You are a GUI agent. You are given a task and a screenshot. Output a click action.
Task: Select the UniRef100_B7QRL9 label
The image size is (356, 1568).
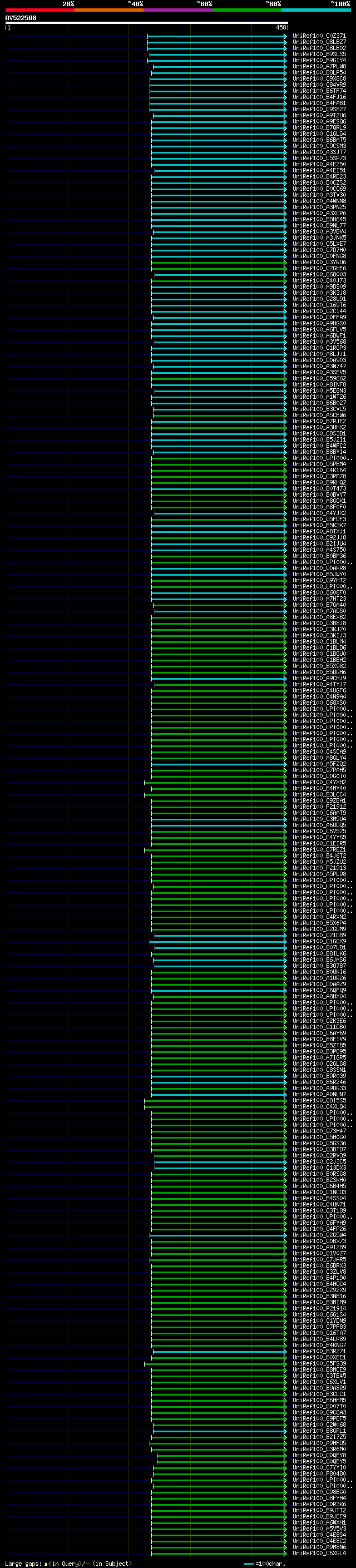tap(319, 128)
